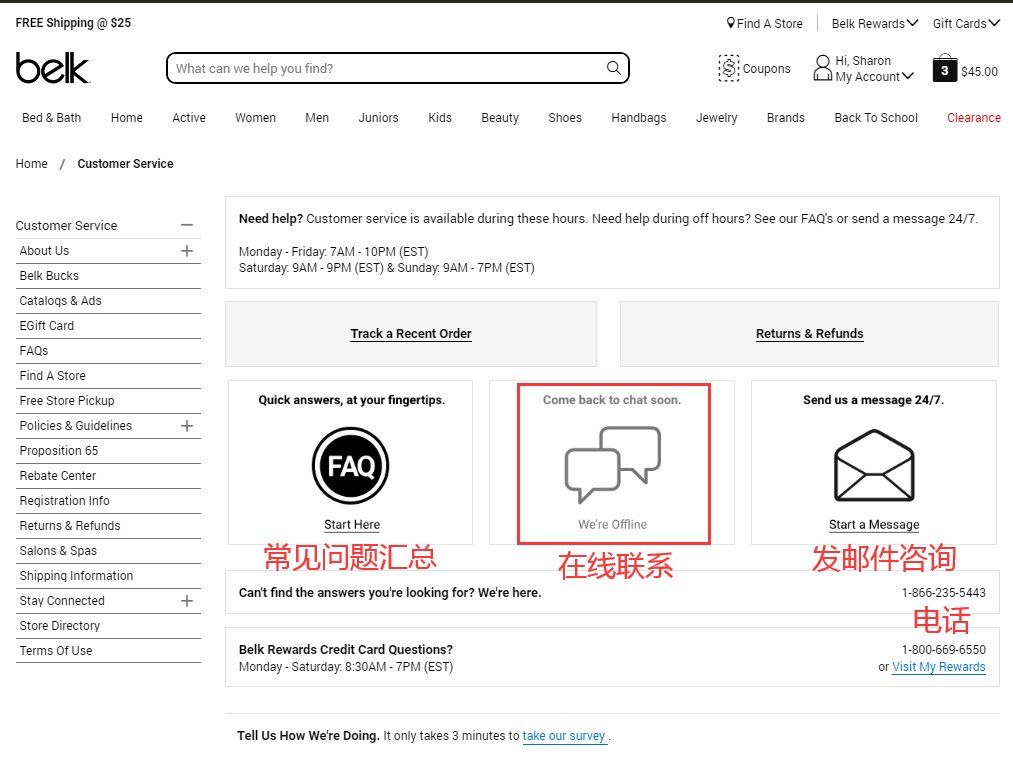1013x773 pixels.
Task: Open Returns & Refunds sidebar item
Action: click(70, 526)
